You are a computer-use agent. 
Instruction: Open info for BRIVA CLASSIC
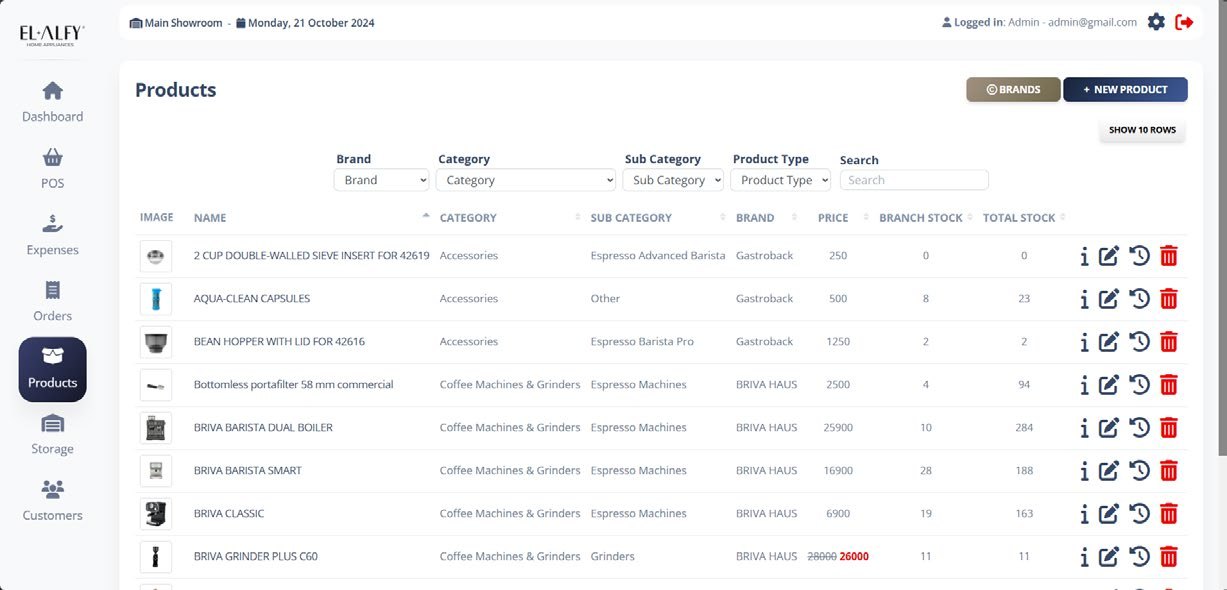coord(1084,514)
